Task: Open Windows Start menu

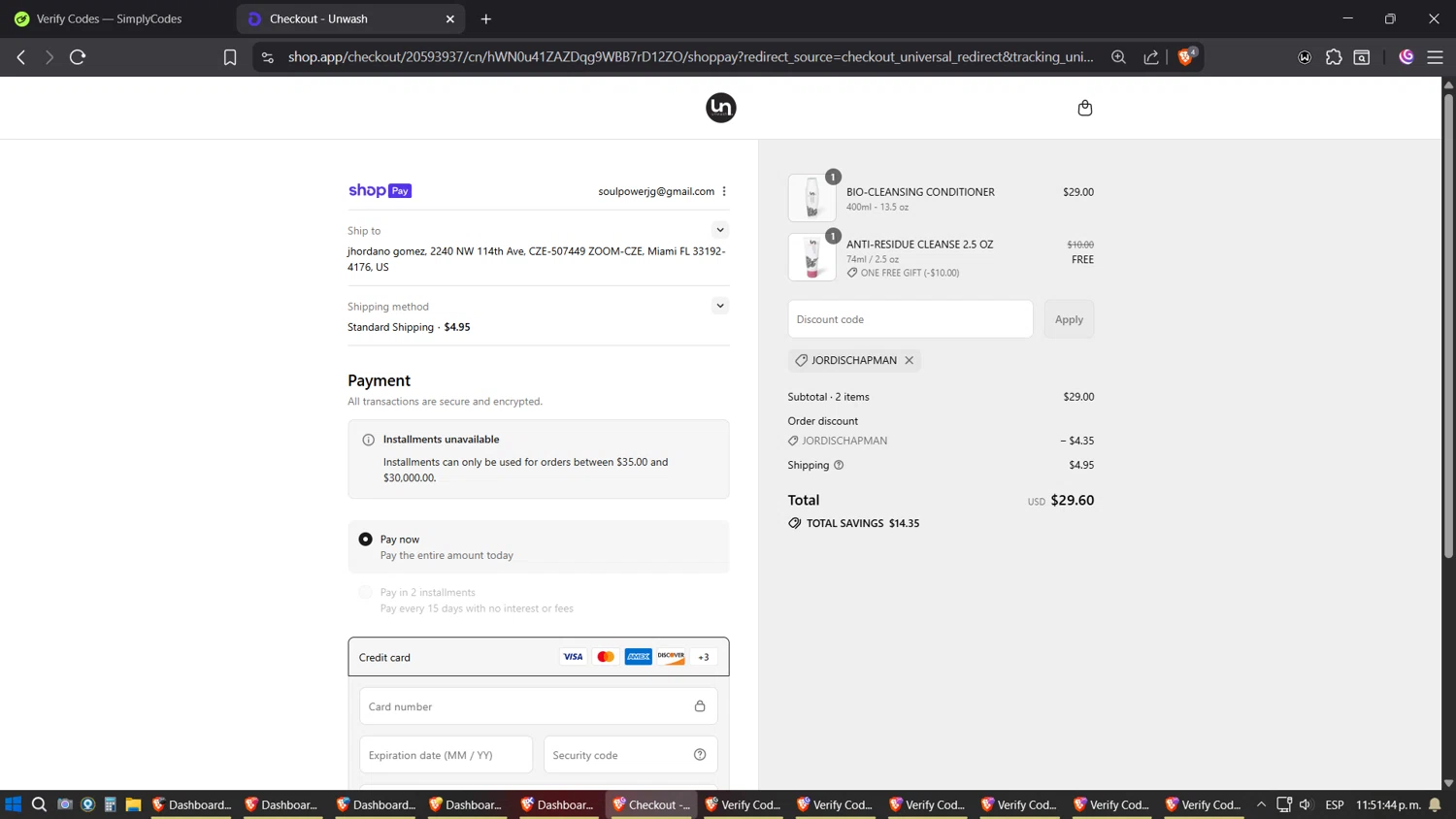Action: (x=13, y=804)
